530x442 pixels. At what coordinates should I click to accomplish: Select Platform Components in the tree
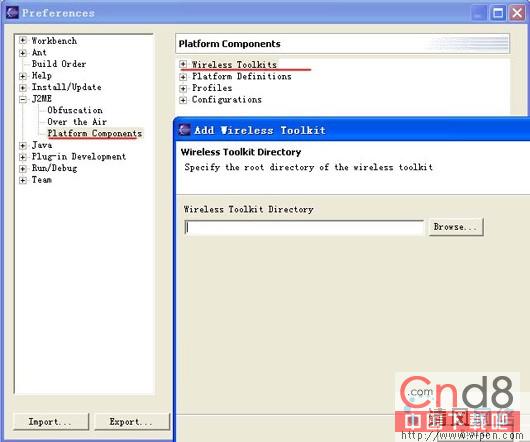tap(95, 133)
